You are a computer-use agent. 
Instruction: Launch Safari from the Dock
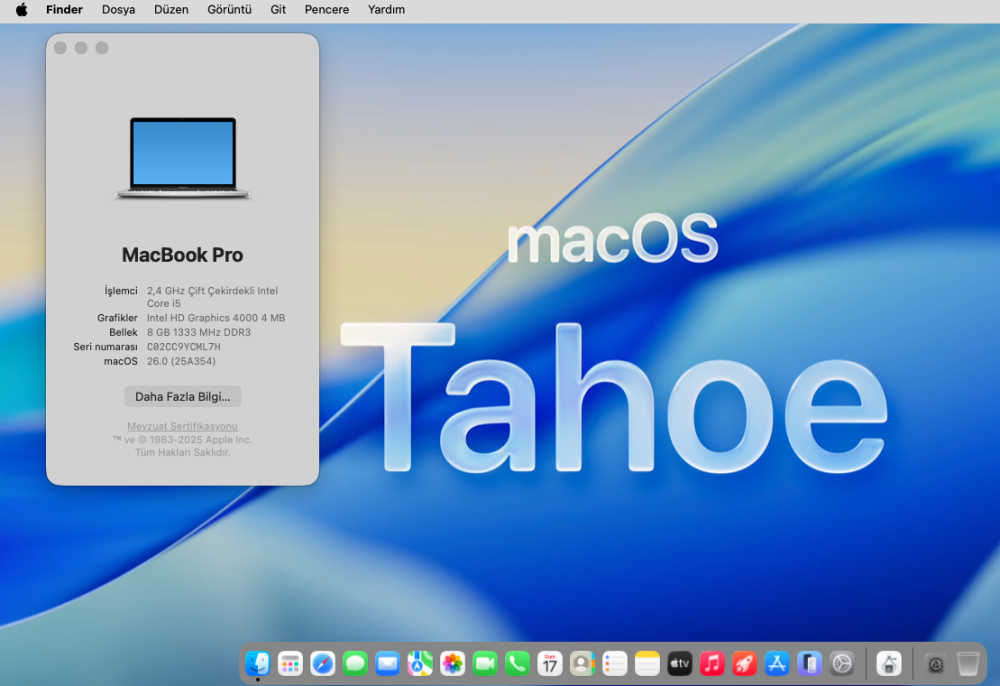pyautogui.click(x=323, y=664)
